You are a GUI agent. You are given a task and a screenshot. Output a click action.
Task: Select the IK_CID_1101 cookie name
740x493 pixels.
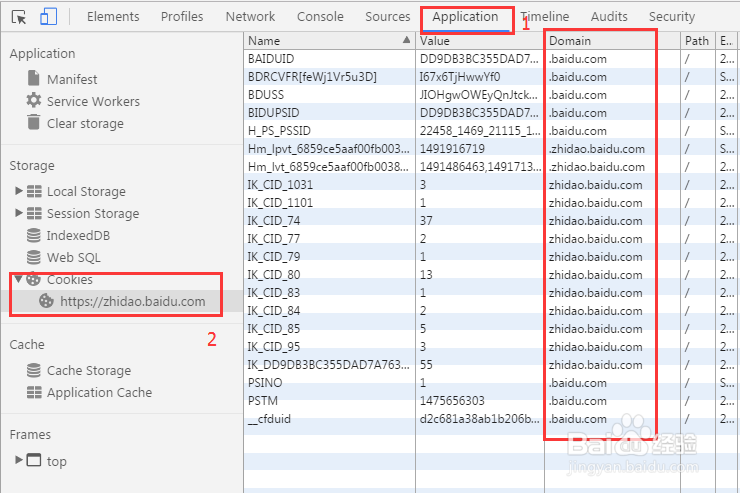point(280,202)
